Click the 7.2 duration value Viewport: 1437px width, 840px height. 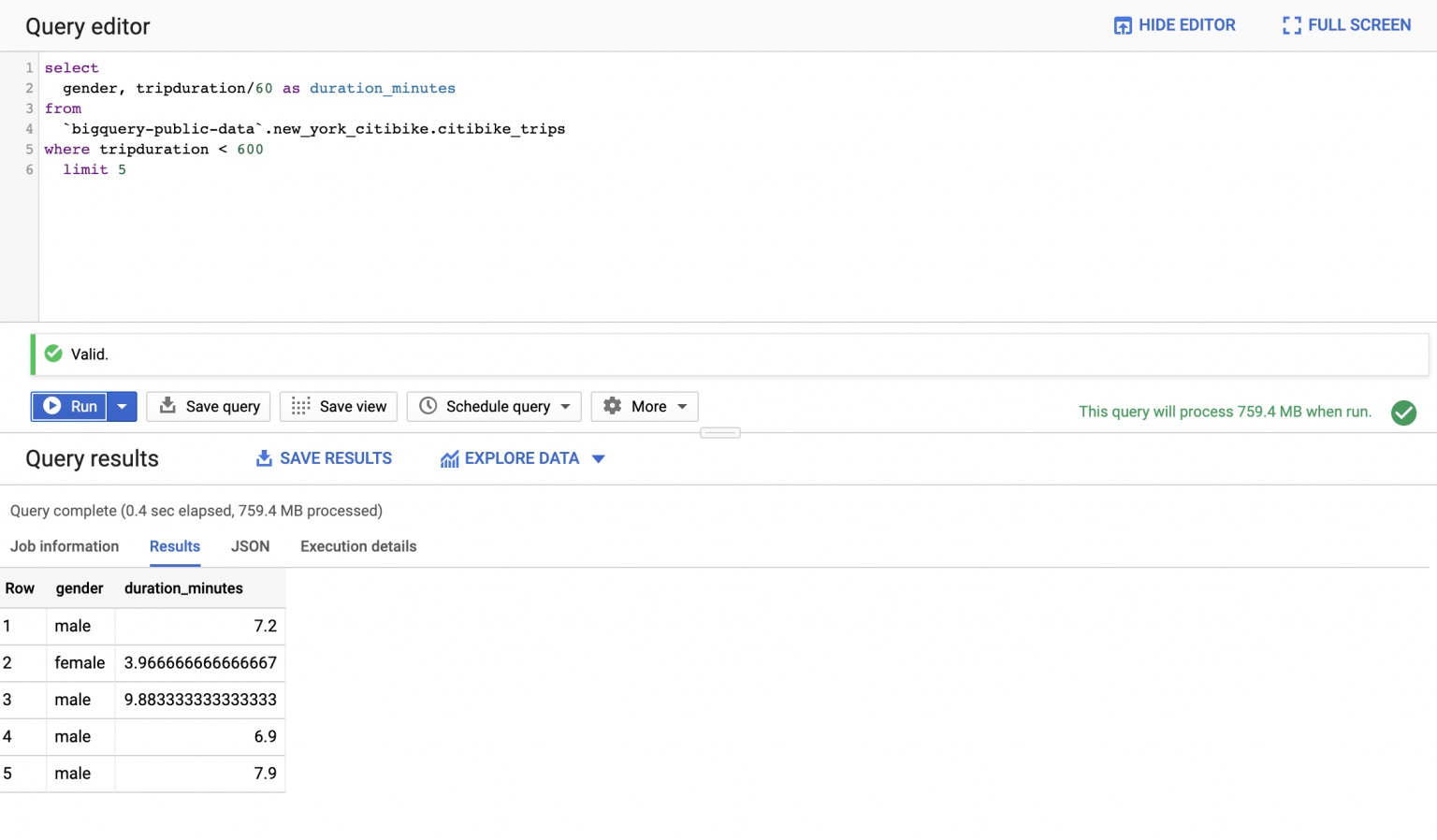(x=266, y=626)
